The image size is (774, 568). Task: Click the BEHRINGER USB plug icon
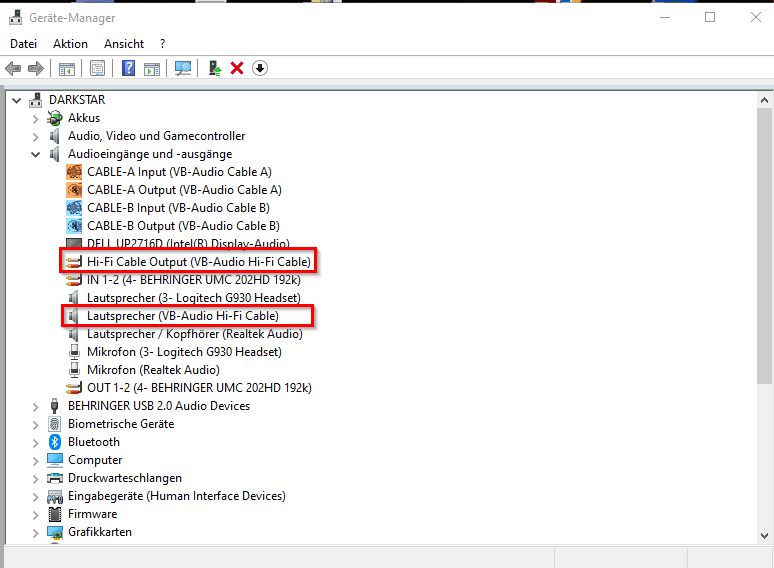[54, 406]
